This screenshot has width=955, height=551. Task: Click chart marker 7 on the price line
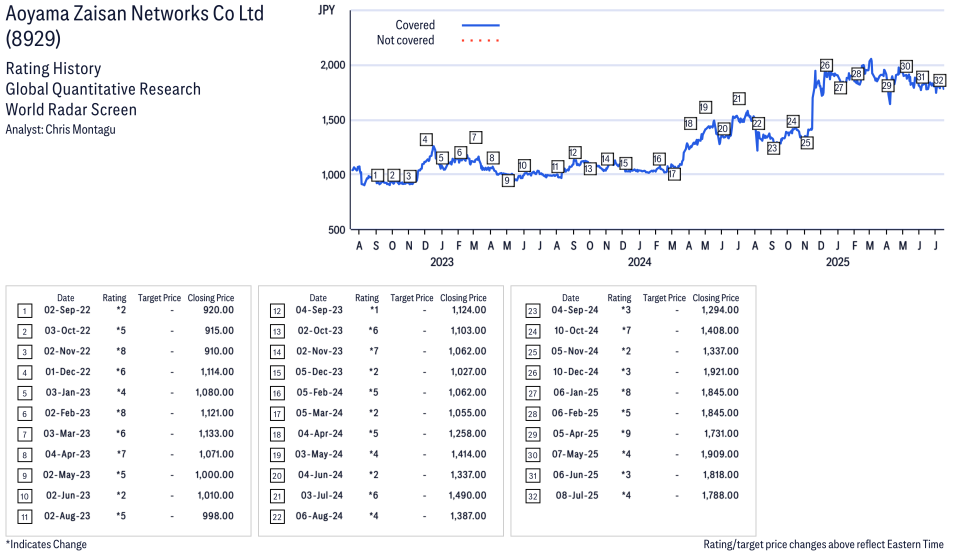pos(476,137)
